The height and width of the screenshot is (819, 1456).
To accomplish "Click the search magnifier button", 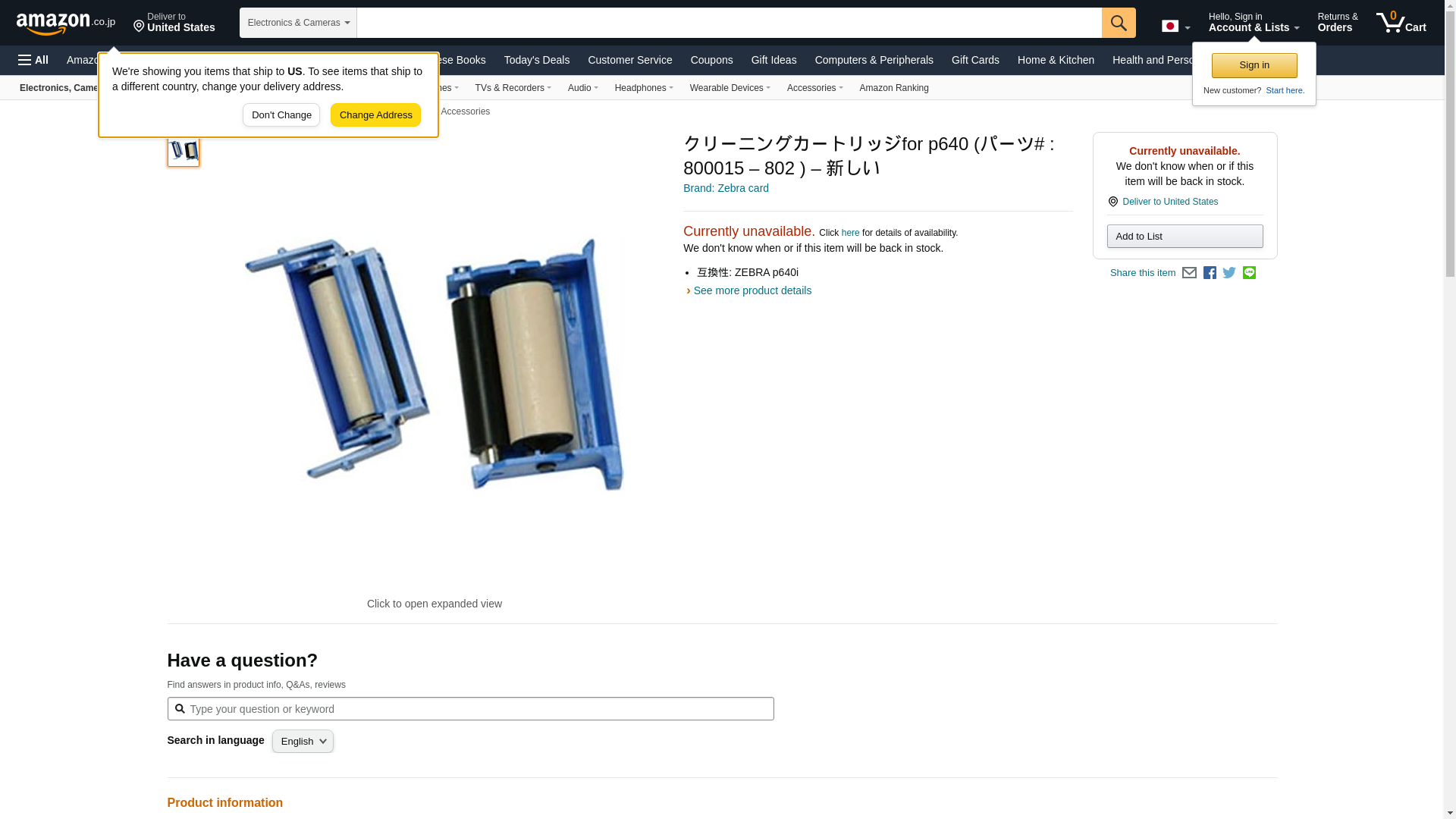I will click(1119, 23).
